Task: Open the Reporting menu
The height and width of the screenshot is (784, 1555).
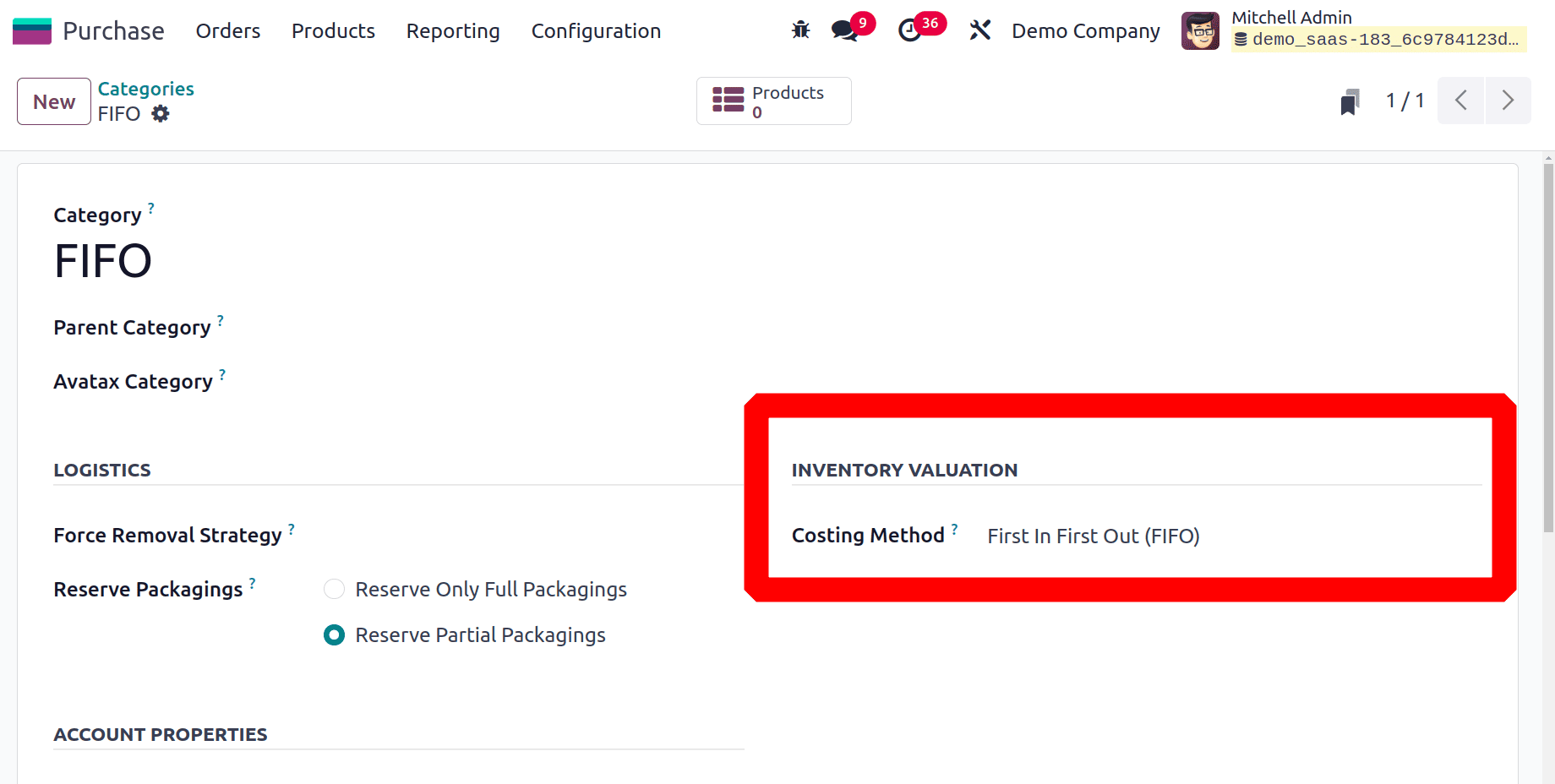Action: coord(453,30)
